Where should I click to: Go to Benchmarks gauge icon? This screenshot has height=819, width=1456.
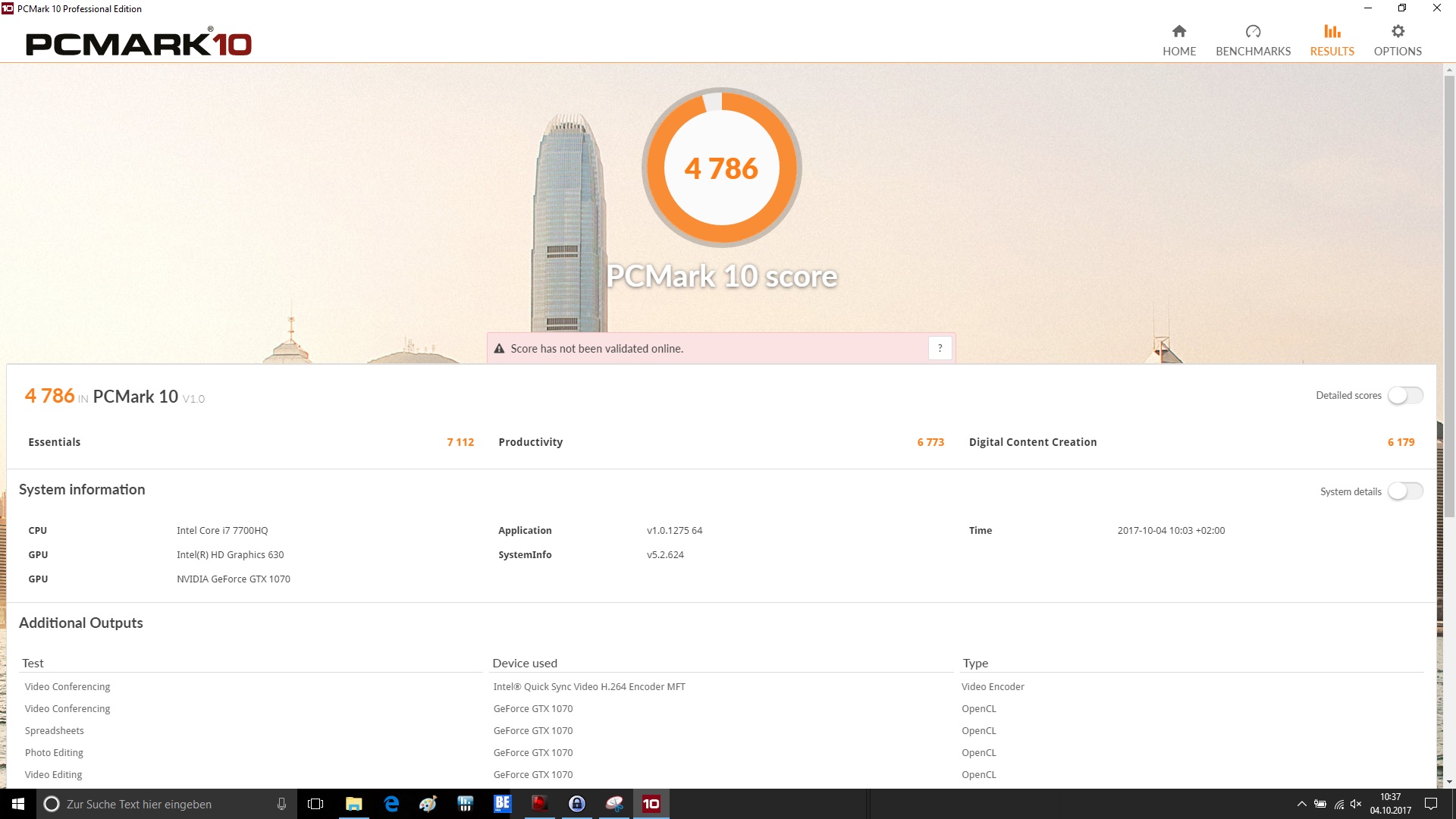[x=1253, y=31]
